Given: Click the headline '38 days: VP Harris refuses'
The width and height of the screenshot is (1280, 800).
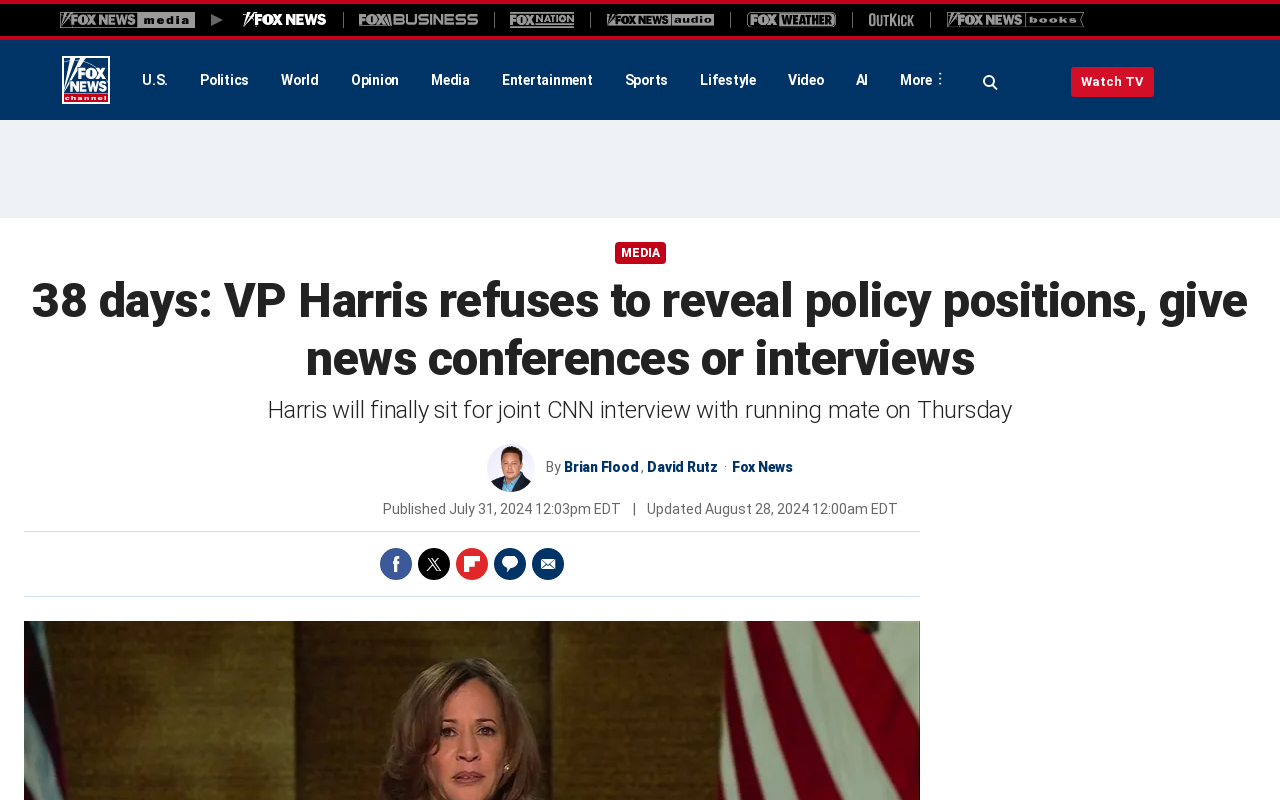Looking at the screenshot, I should (x=640, y=329).
